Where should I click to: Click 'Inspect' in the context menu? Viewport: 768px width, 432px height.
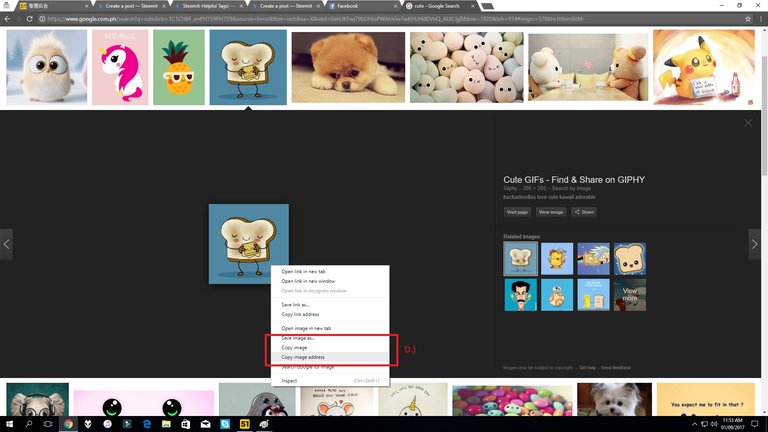point(289,380)
